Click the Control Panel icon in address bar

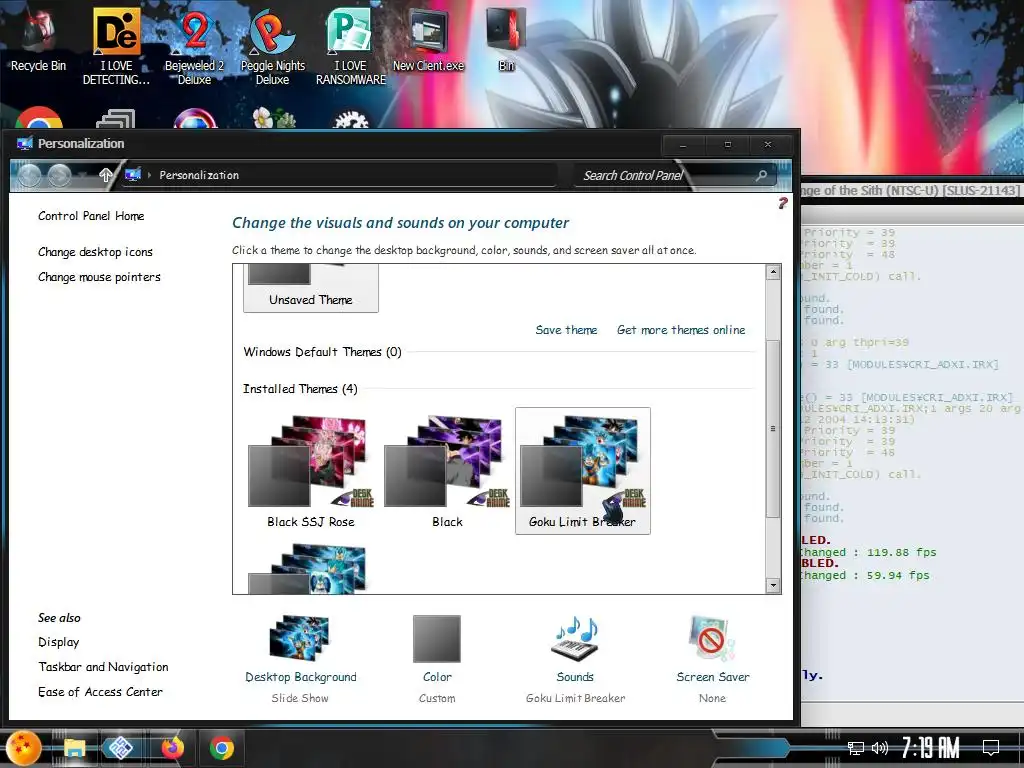[133, 174]
